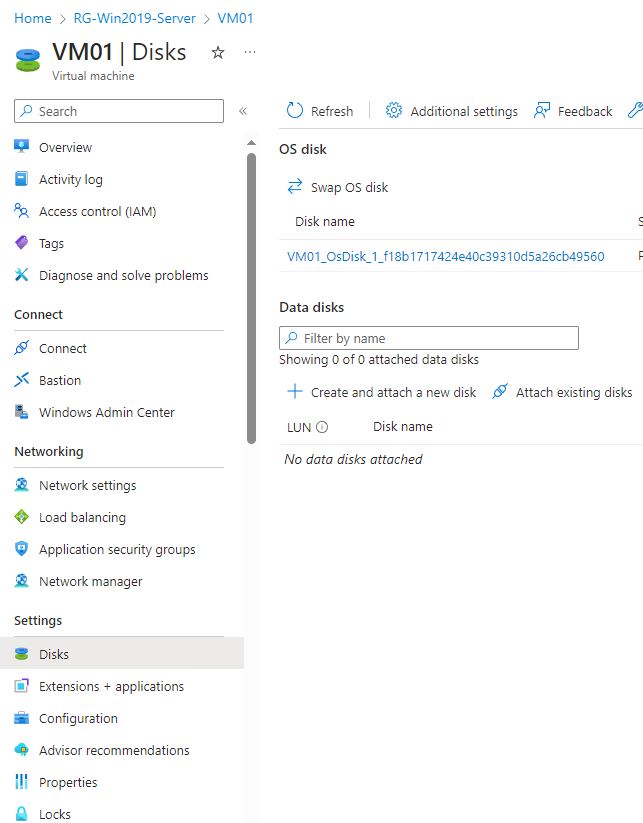This screenshot has width=643, height=823.
Task: Favorite VM01 with the star icon
Action: [218, 53]
